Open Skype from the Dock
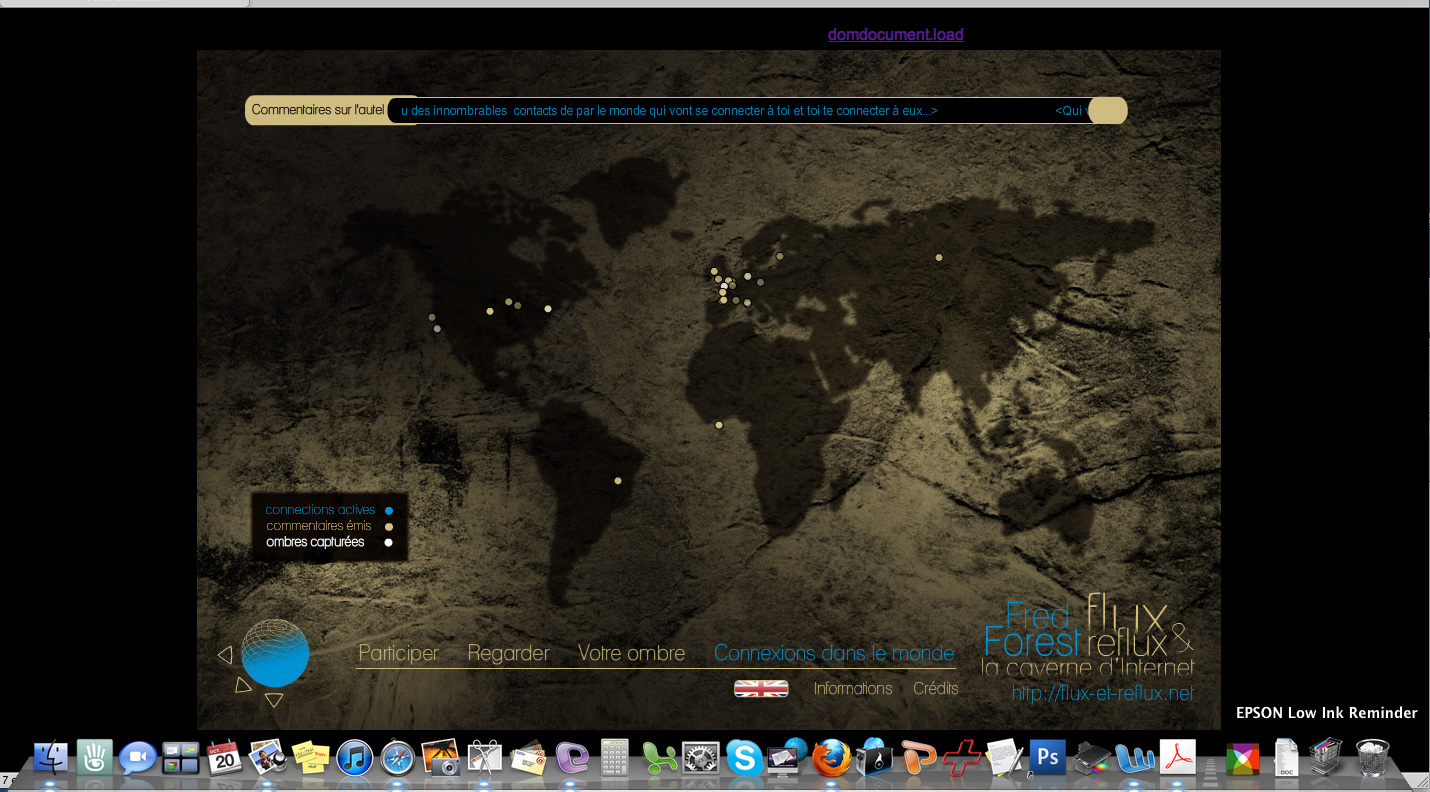1430x792 pixels. [x=744, y=758]
